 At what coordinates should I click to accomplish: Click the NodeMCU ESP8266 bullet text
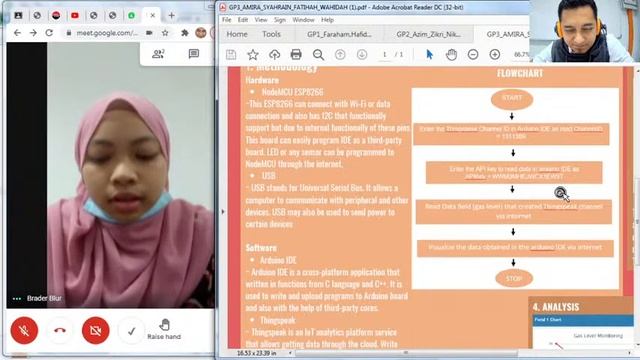292,92
